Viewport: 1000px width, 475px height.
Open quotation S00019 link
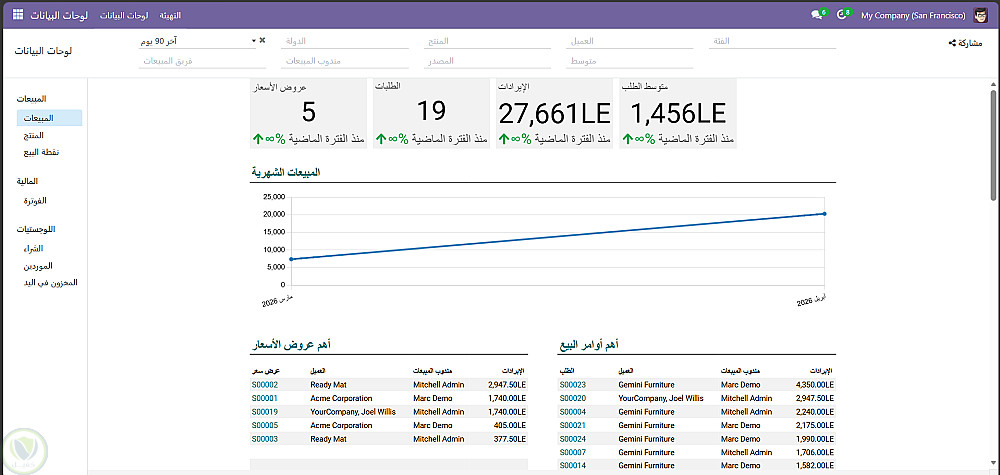[x=265, y=412]
